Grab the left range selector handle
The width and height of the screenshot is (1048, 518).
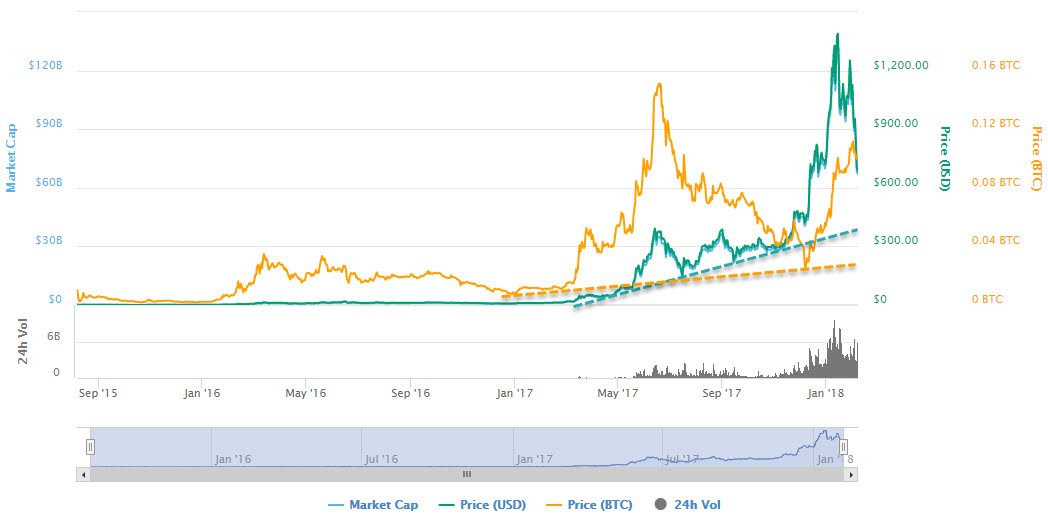[x=89, y=447]
